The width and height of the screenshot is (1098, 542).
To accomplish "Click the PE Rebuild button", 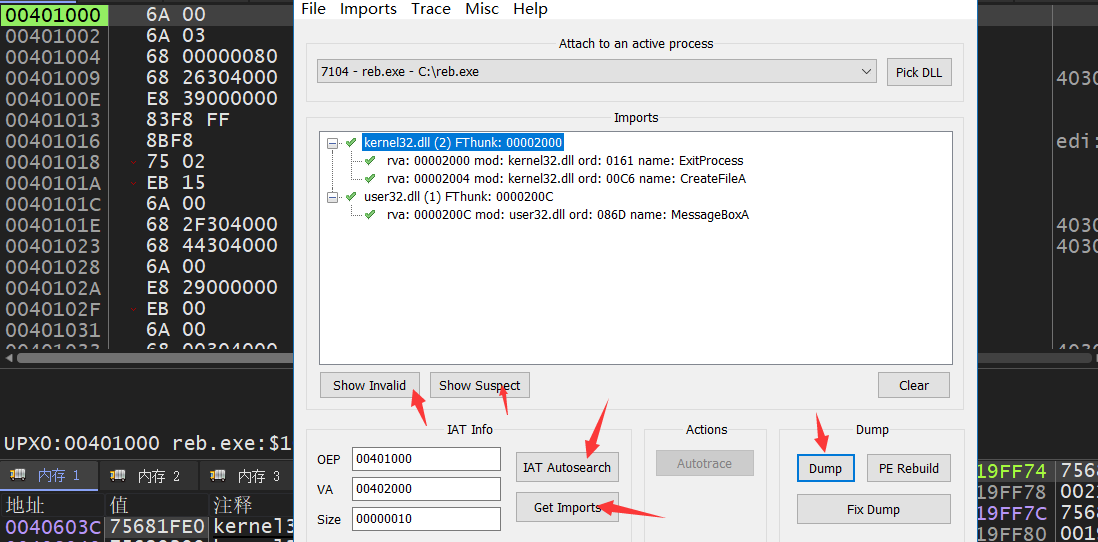I will coord(908,468).
